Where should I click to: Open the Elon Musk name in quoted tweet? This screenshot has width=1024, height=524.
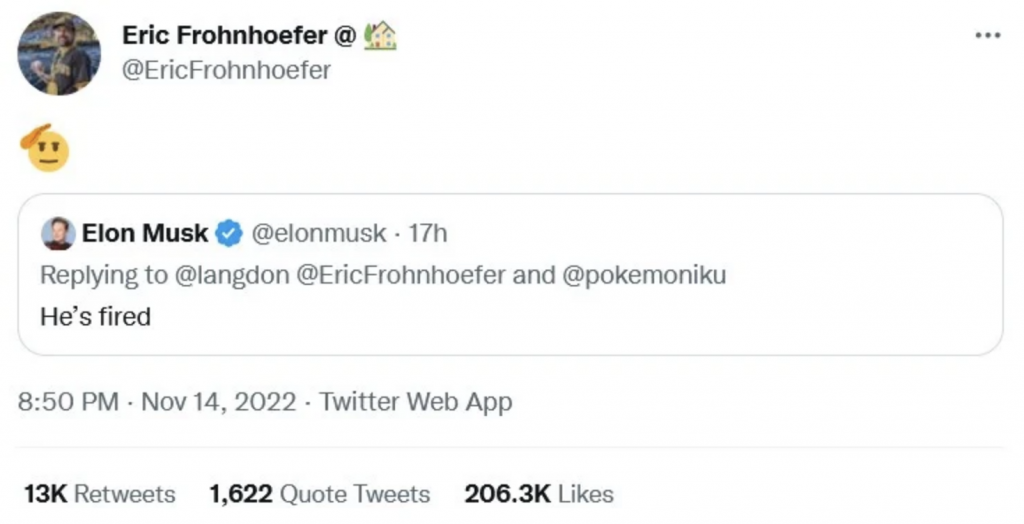[145, 234]
